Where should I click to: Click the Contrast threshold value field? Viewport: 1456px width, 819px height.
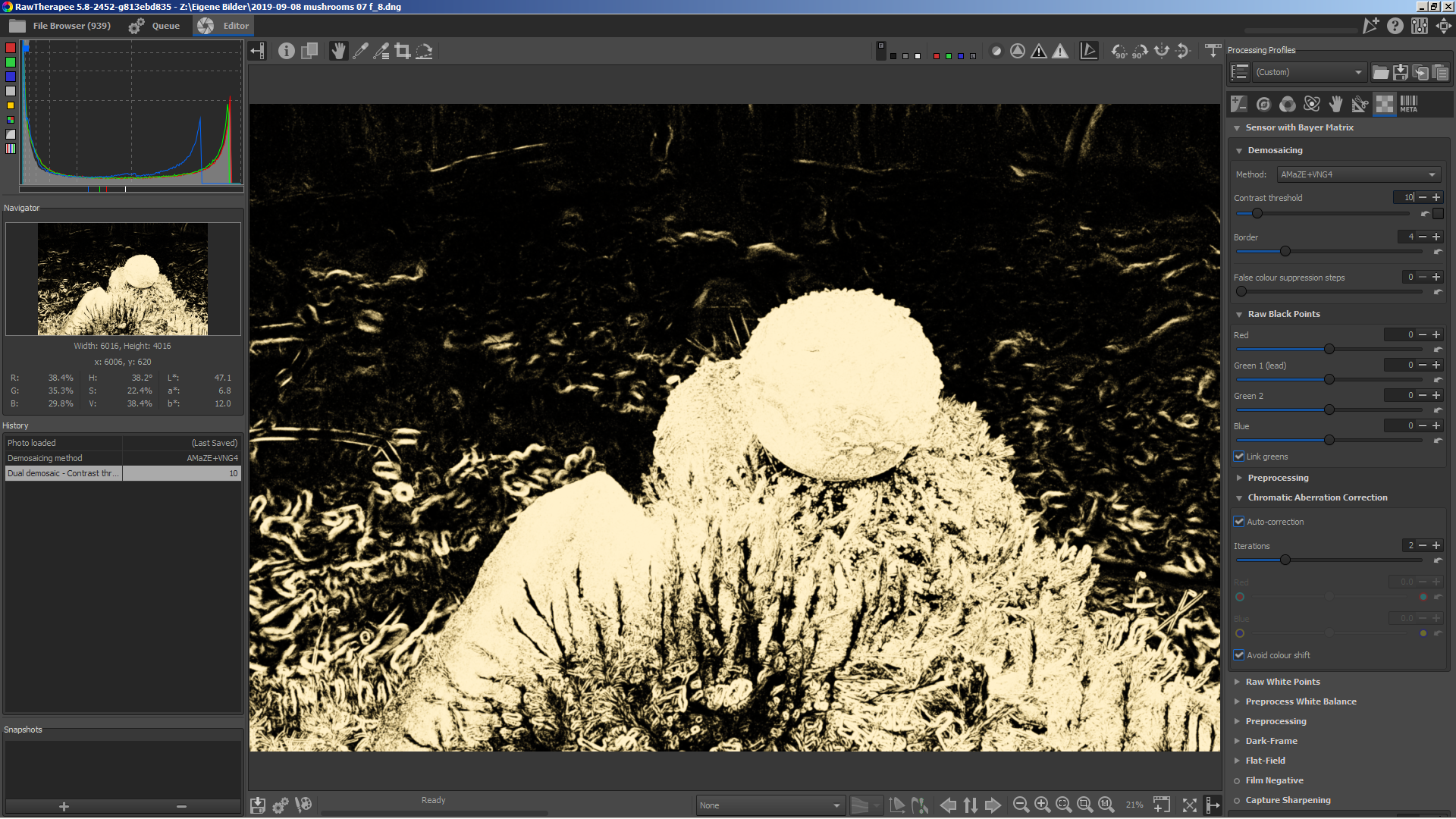pos(1404,197)
